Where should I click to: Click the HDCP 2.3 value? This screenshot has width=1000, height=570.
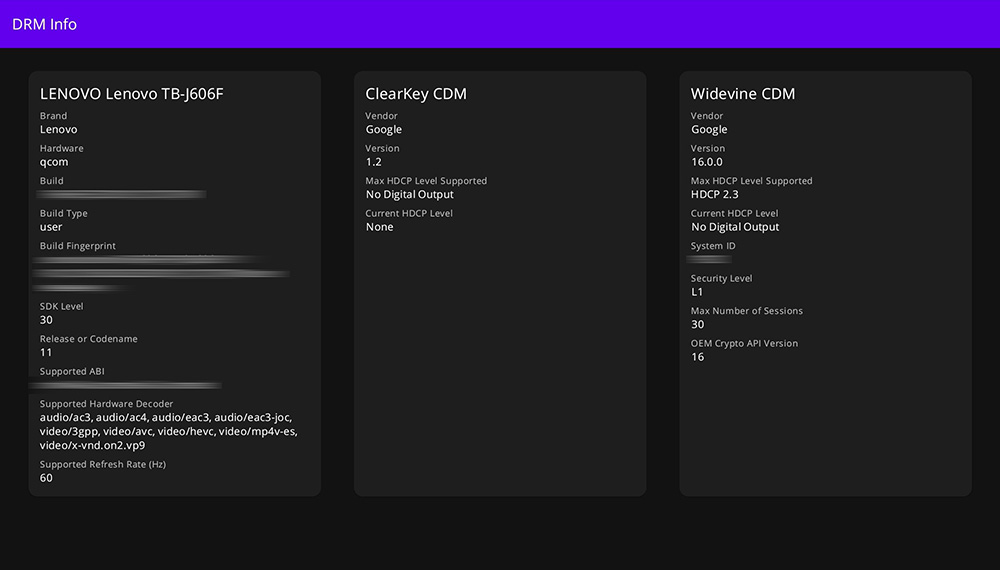714,194
